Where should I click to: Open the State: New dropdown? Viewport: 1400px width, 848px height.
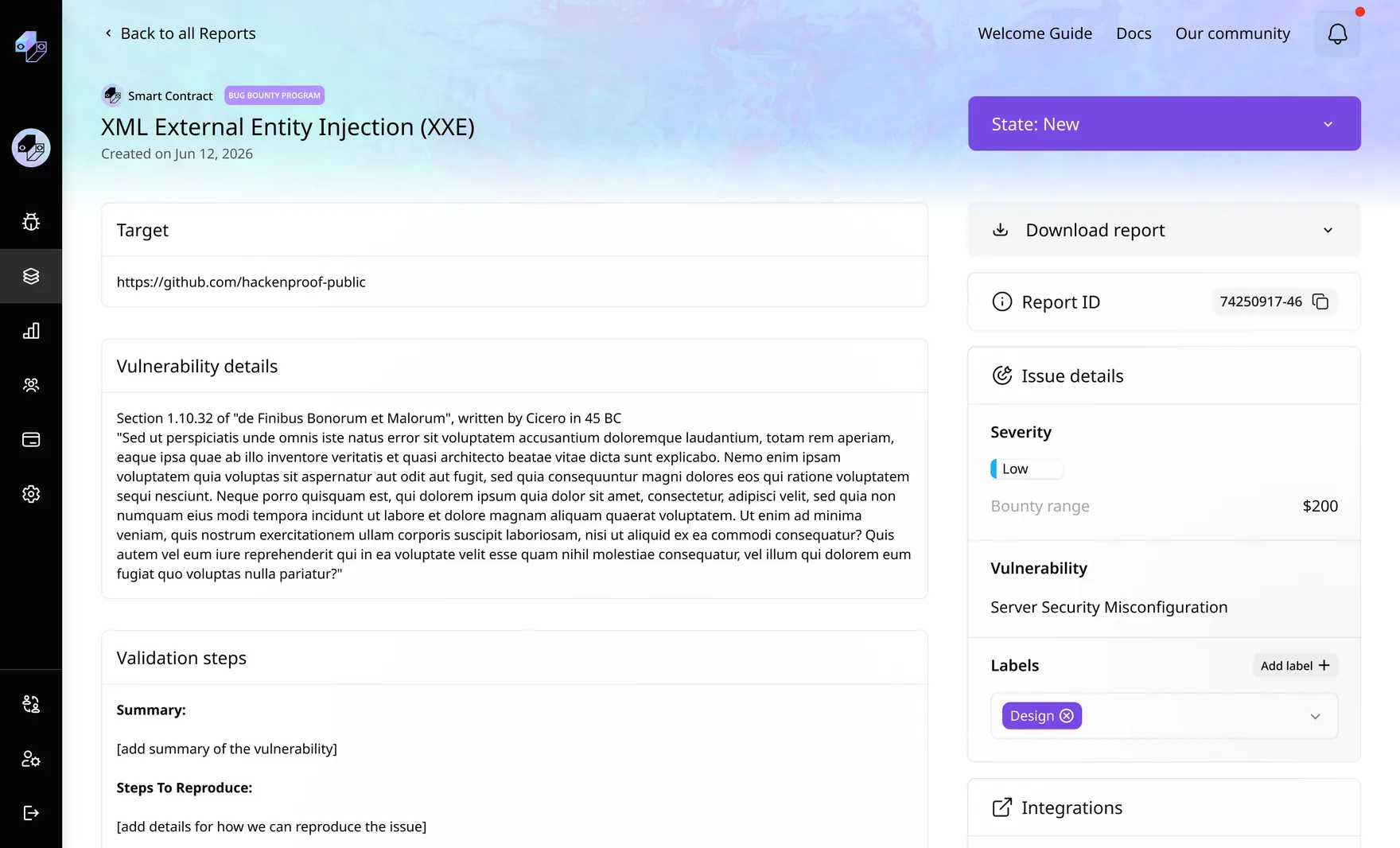(1164, 124)
